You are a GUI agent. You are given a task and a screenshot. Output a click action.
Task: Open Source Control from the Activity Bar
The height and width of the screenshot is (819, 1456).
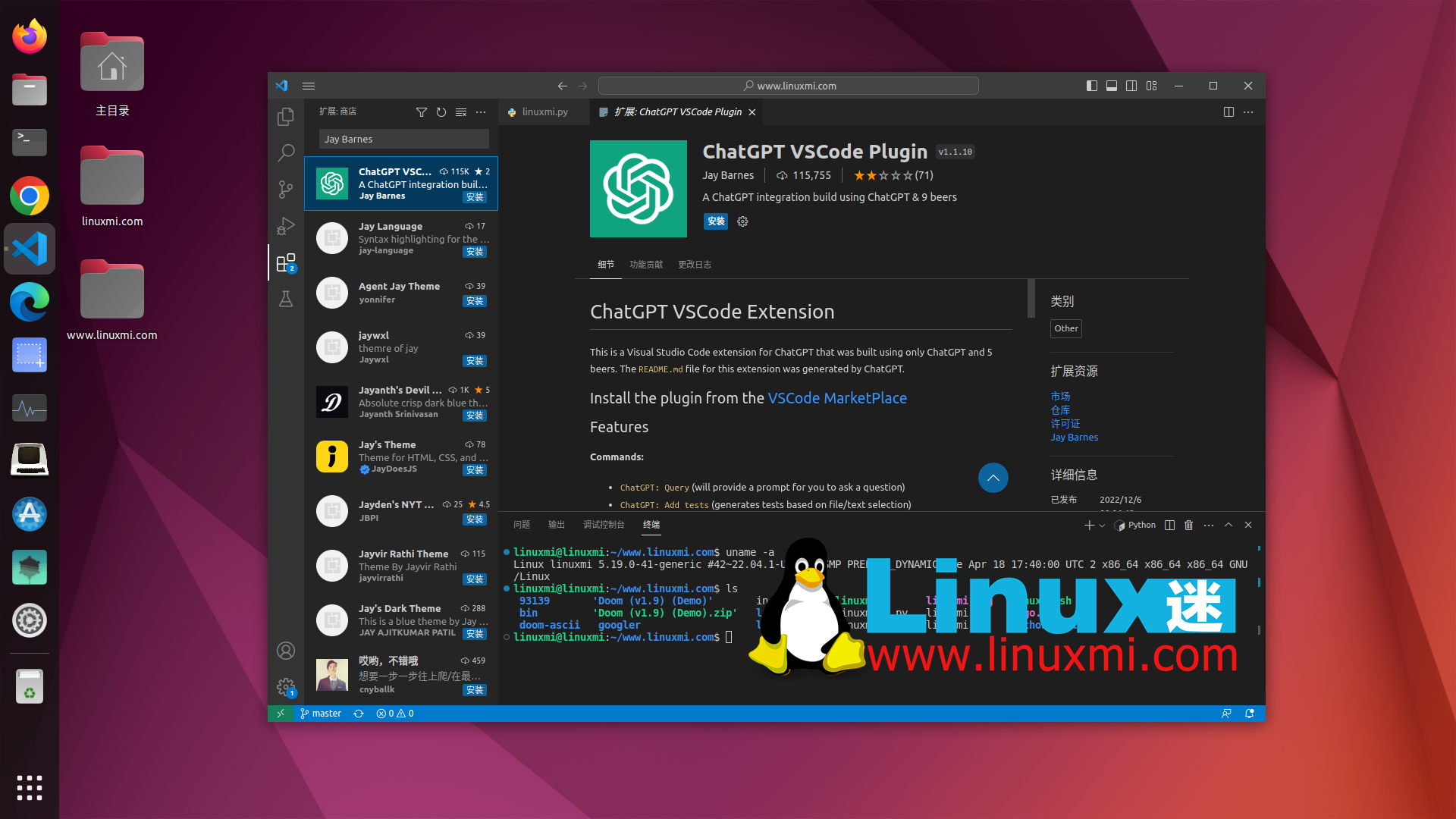point(286,190)
